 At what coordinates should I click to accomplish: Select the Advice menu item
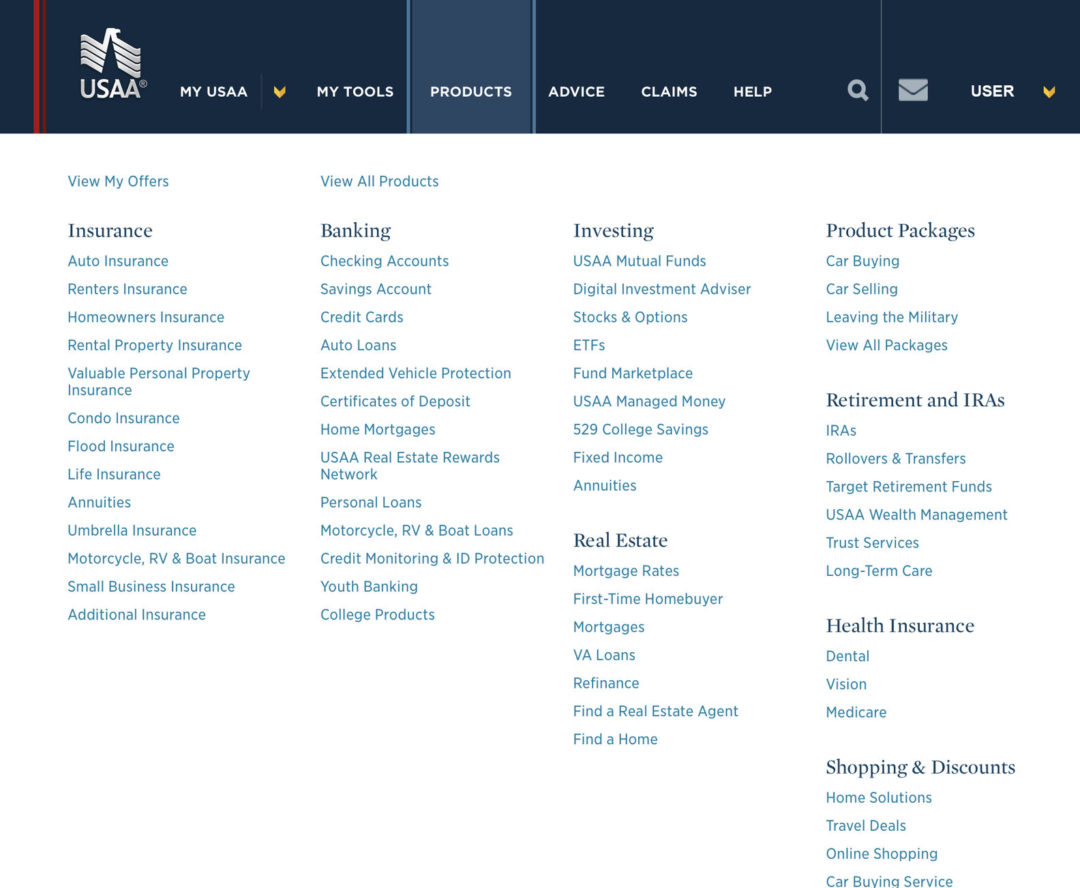pos(576,92)
